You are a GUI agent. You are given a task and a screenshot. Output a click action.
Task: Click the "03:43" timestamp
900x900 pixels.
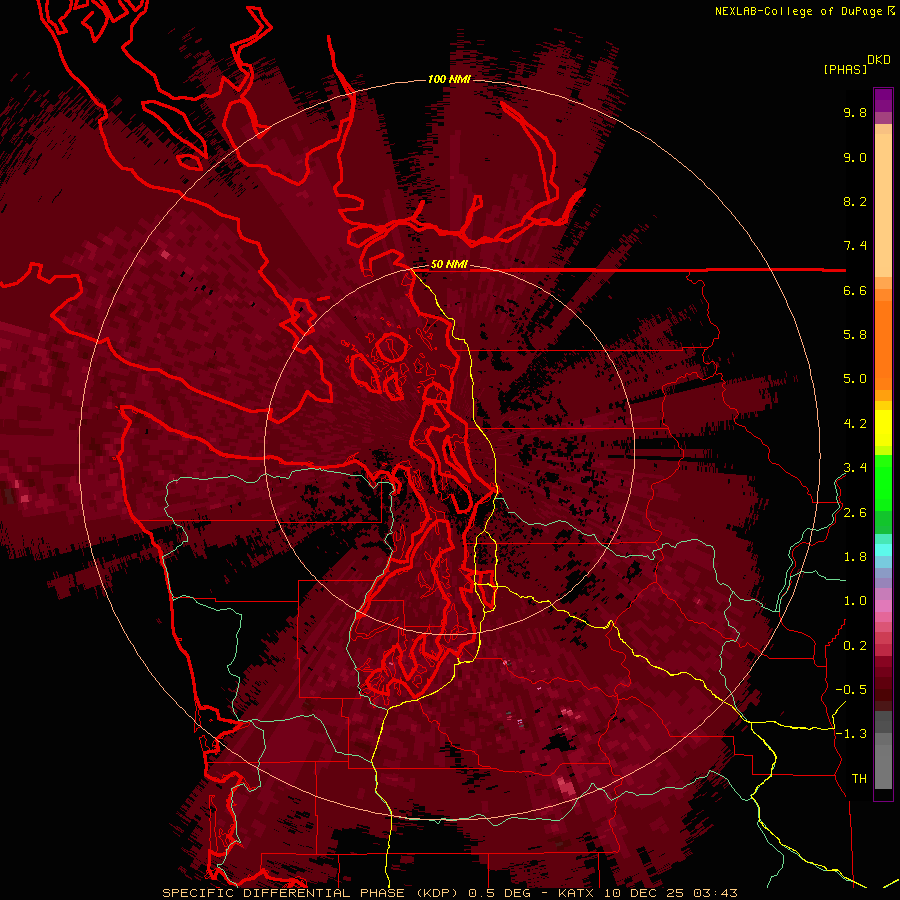click(715, 893)
